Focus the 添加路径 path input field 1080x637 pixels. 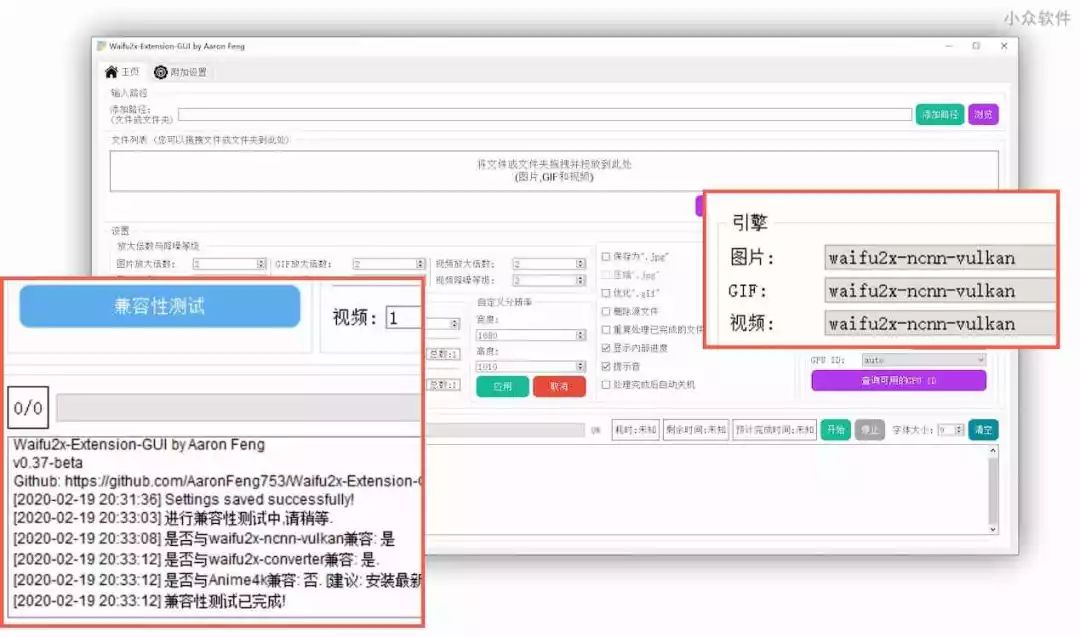click(545, 114)
